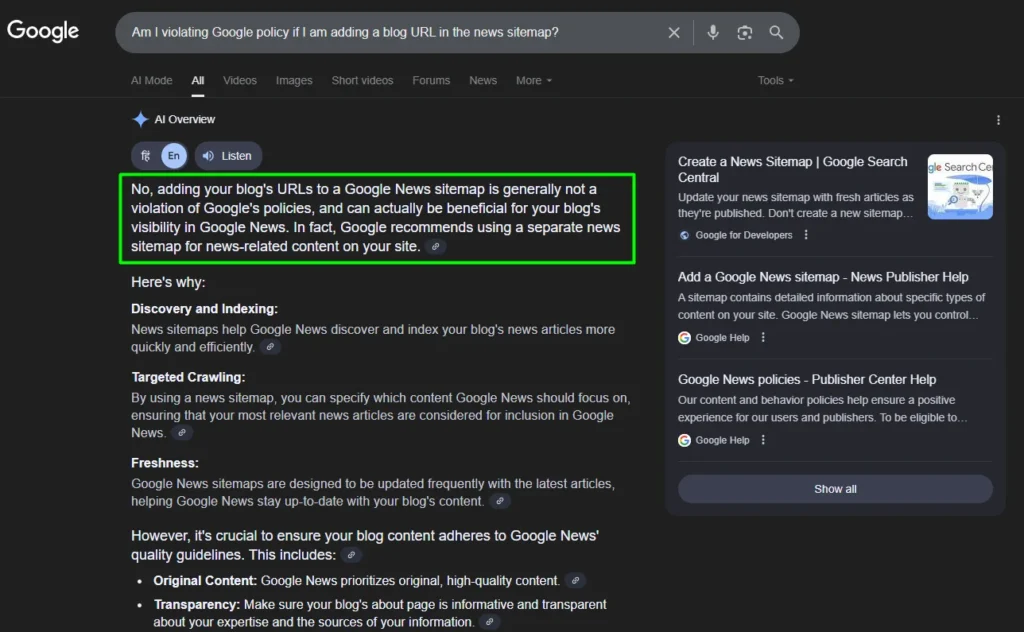
Task: Open three-dot menu on Google News policies result
Action: [763, 440]
